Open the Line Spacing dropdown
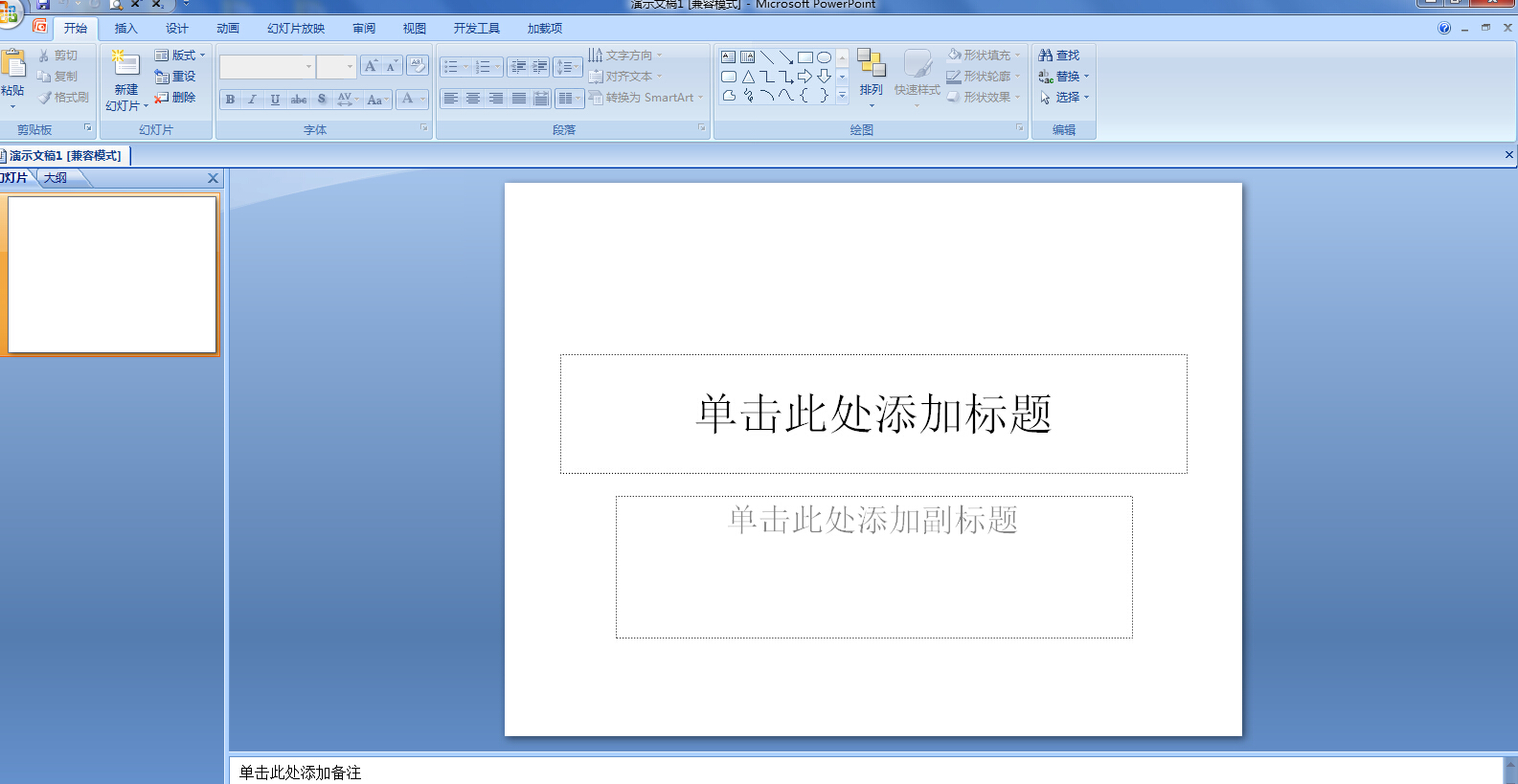Image resolution: width=1518 pixels, height=784 pixels. click(x=568, y=66)
